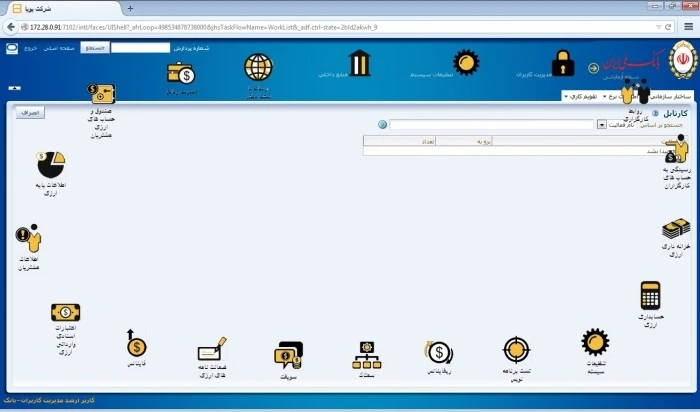Click the round go button beside the worklist search

pos(382,125)
